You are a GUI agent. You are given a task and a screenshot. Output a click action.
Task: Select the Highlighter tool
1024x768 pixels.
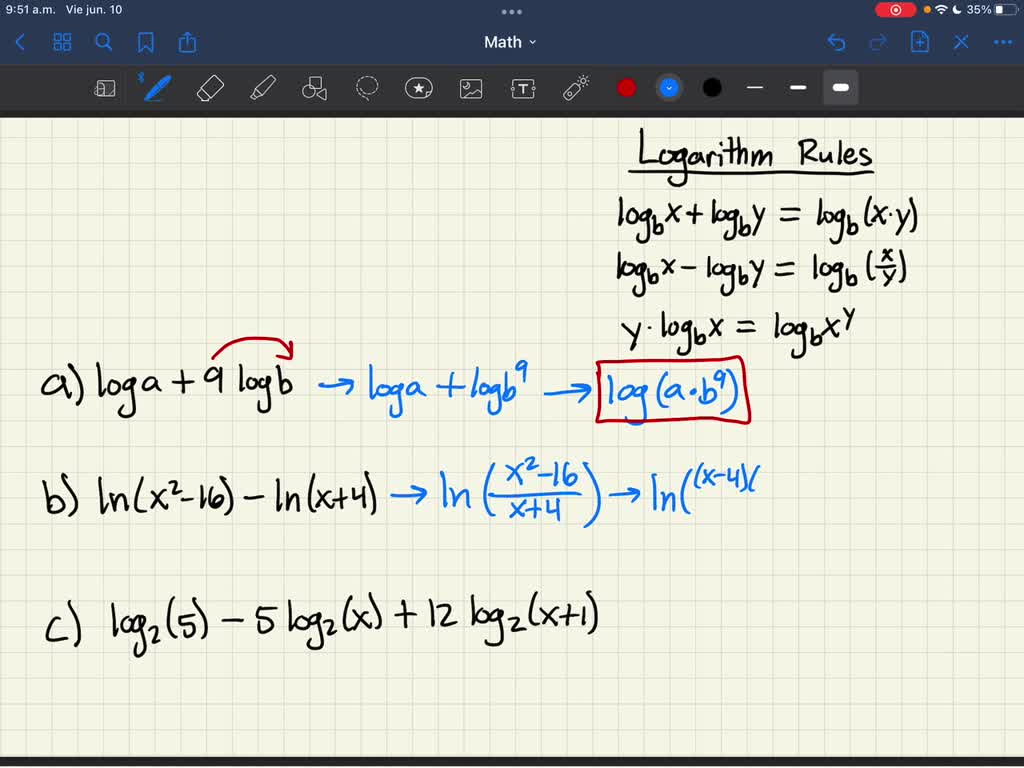(x=262, y=88)
